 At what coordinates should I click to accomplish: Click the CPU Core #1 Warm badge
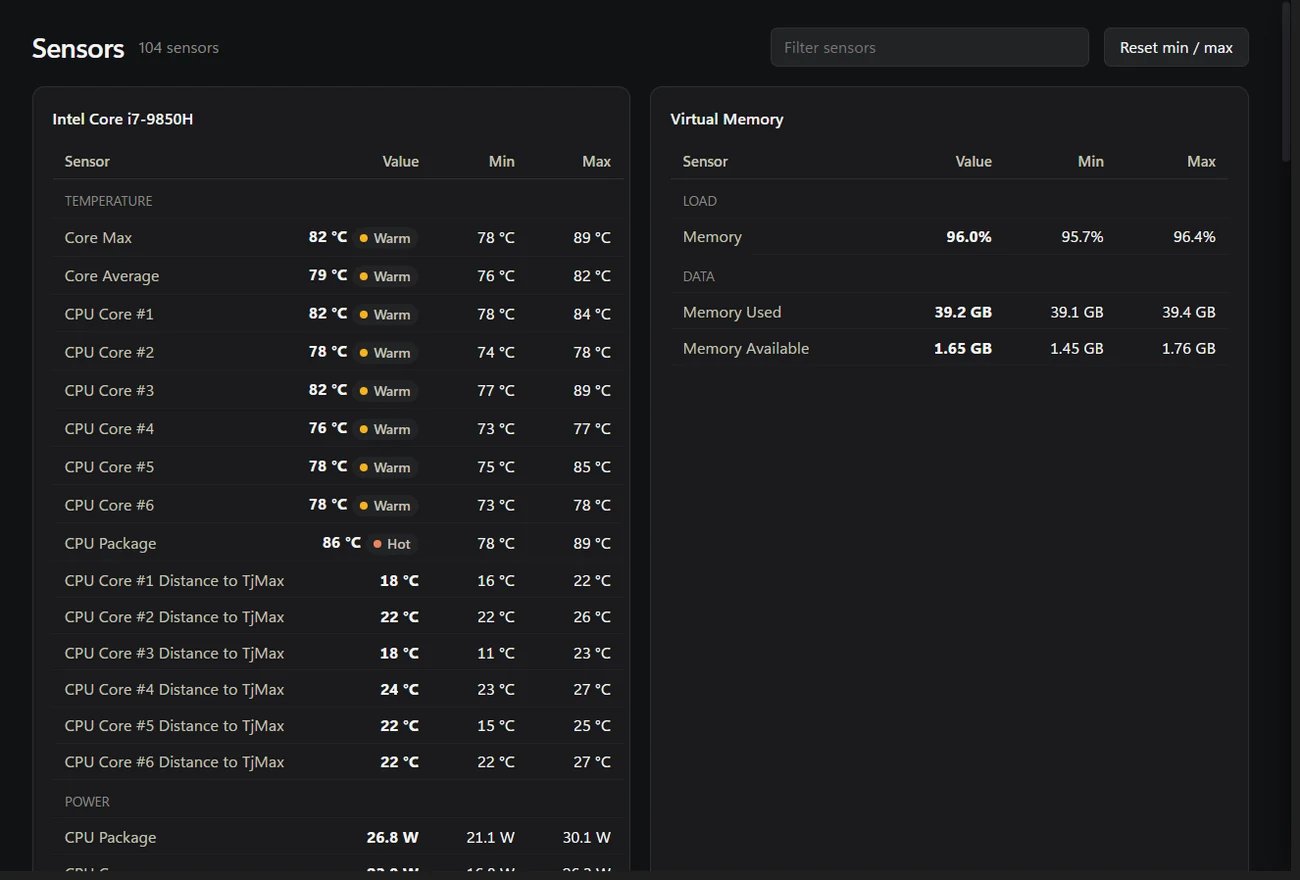(x=385, y=314)
